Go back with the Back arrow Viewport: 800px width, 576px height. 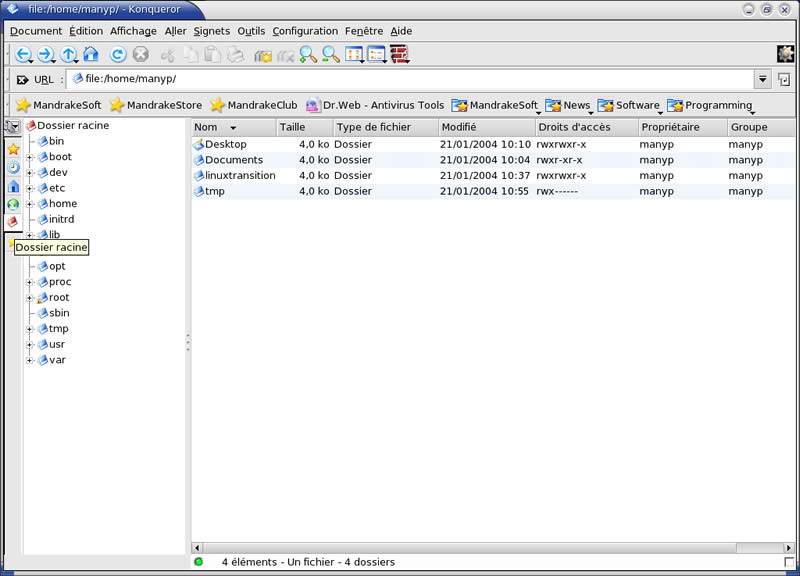point(23,54)
